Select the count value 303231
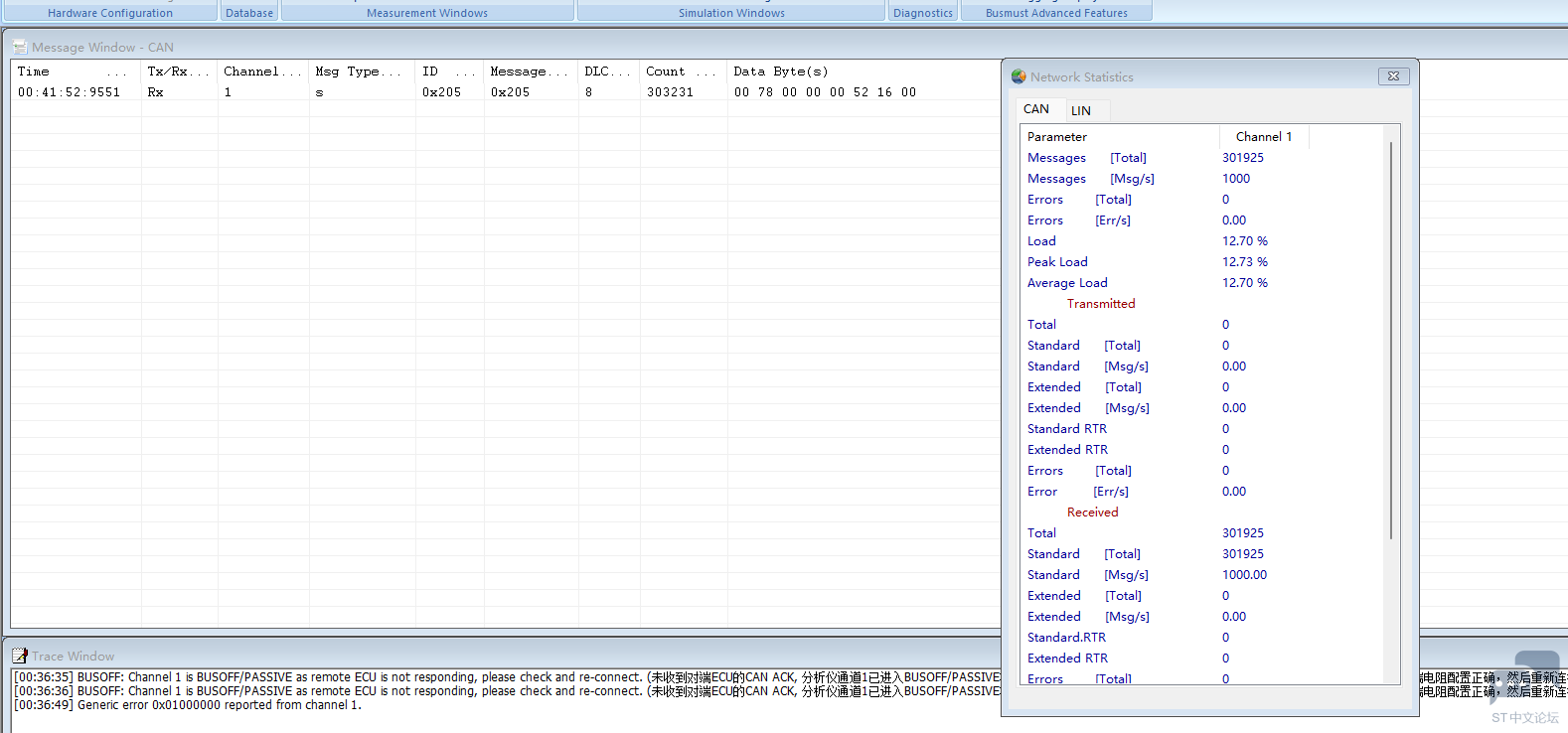This screenshot has height=733, width=1568. (x=670, y=92)
